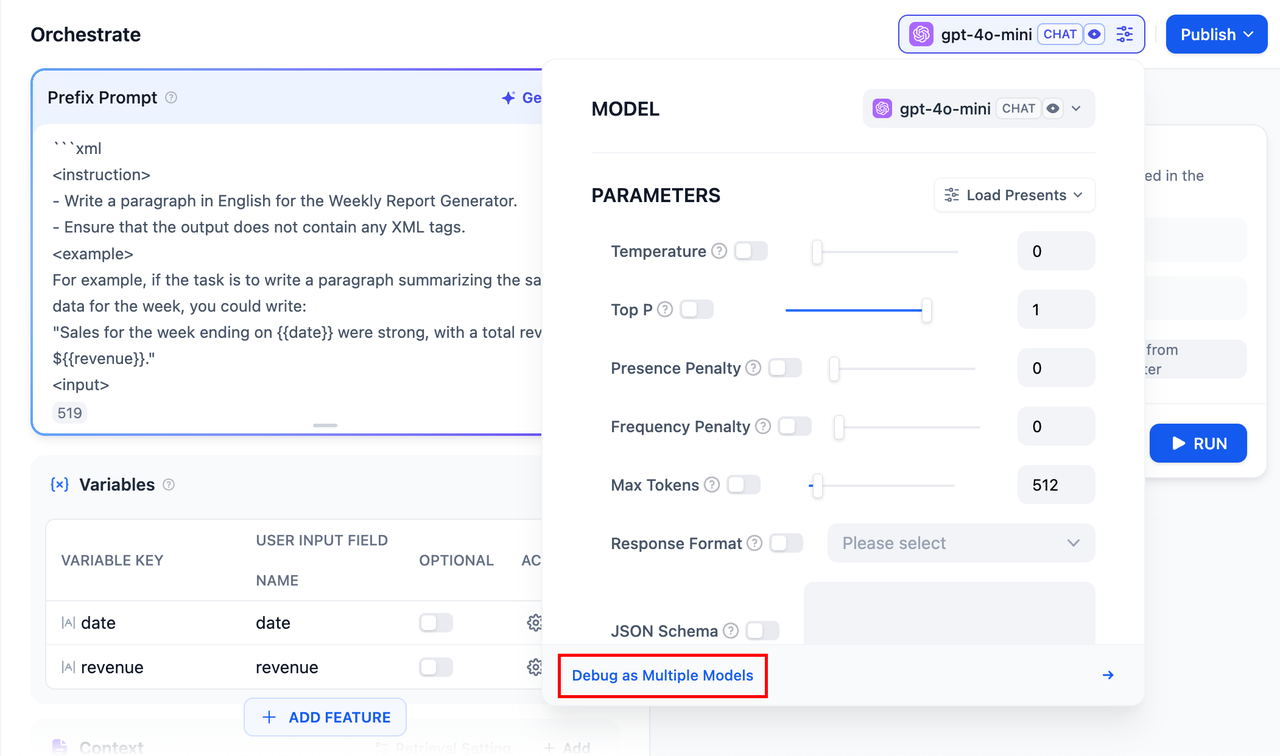Click the Prefix Prompt help icon
Image resolution: width=1280 pixels, height=756 pixels.
point(171,98)
